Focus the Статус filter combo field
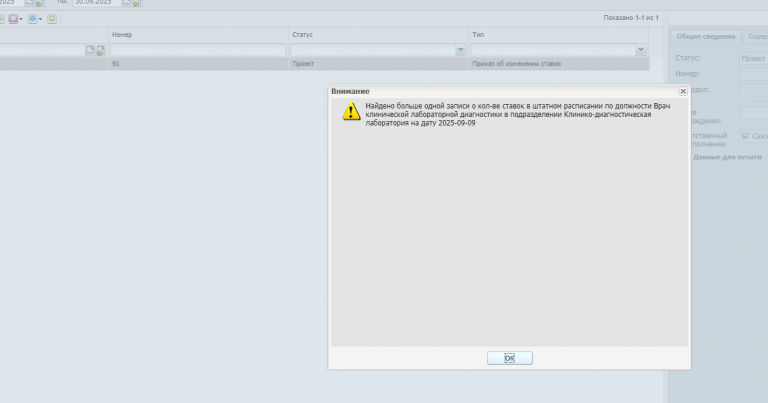 [373, 49]
